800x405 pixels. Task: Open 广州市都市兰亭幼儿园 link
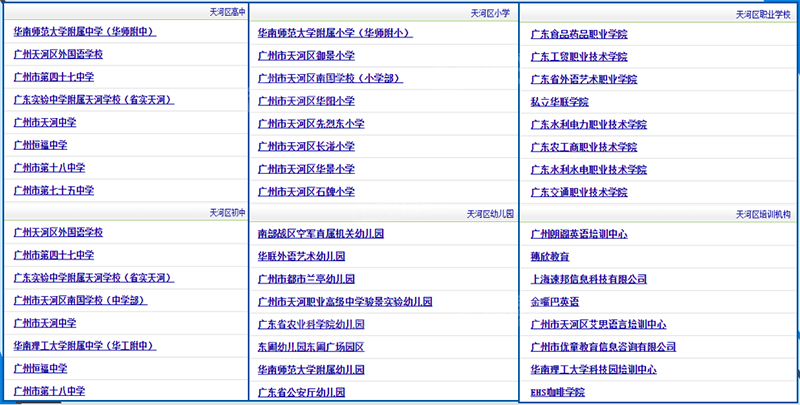tap(306, 279)
